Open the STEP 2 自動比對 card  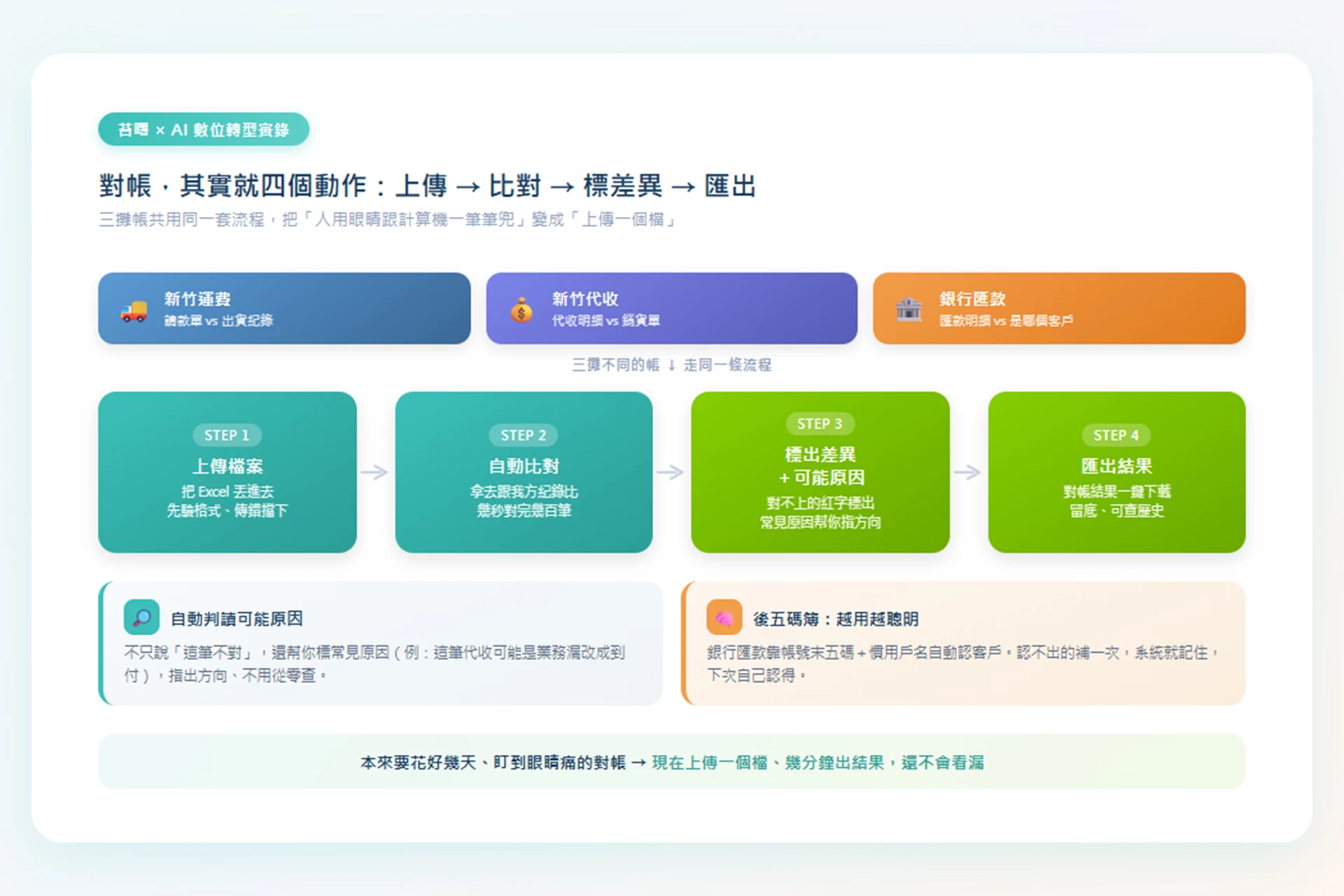[x=524, y=472]
